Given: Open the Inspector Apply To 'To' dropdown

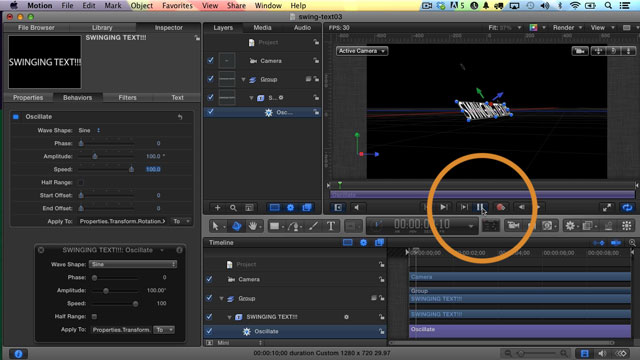Looking at the screenshot, I should 181,221.
